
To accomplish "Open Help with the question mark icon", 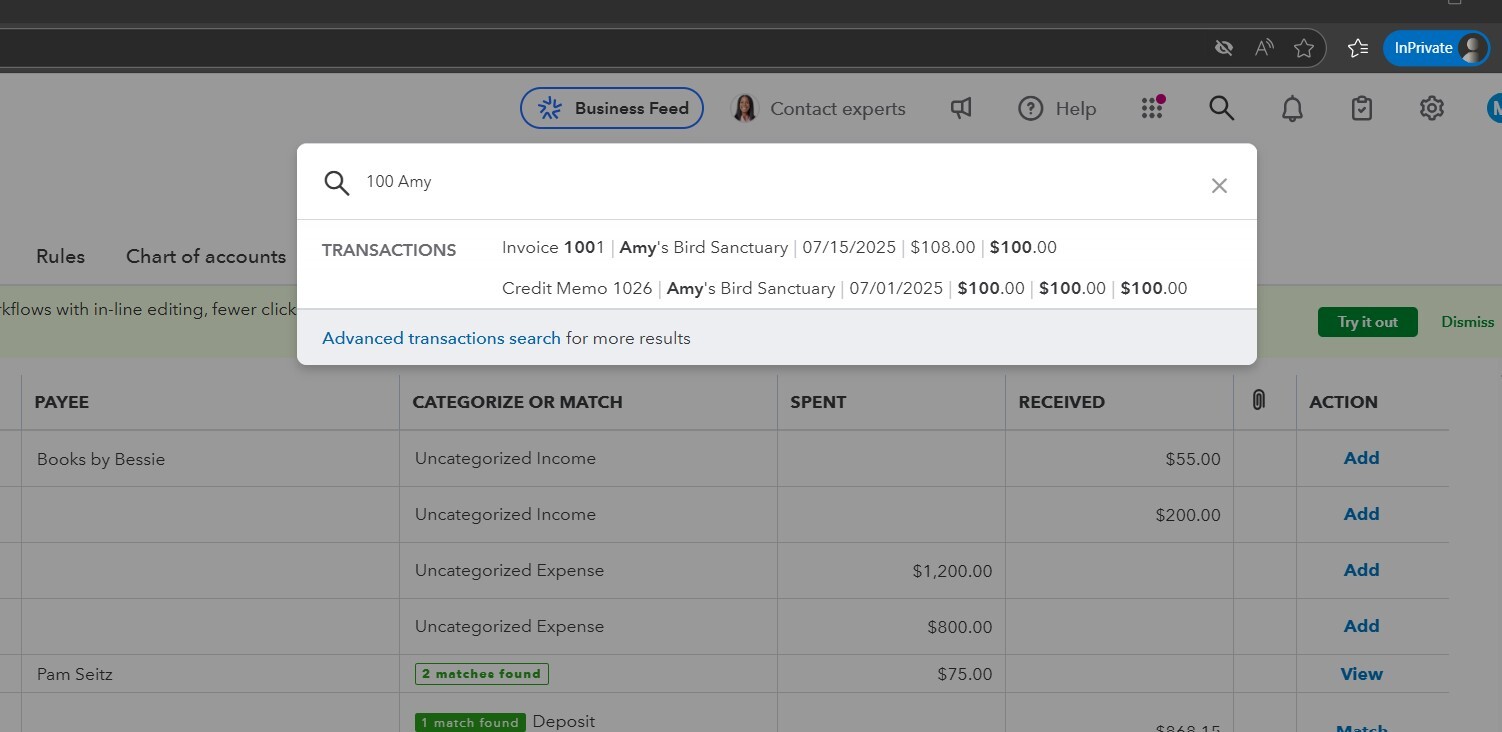I will click(1030, 108).
